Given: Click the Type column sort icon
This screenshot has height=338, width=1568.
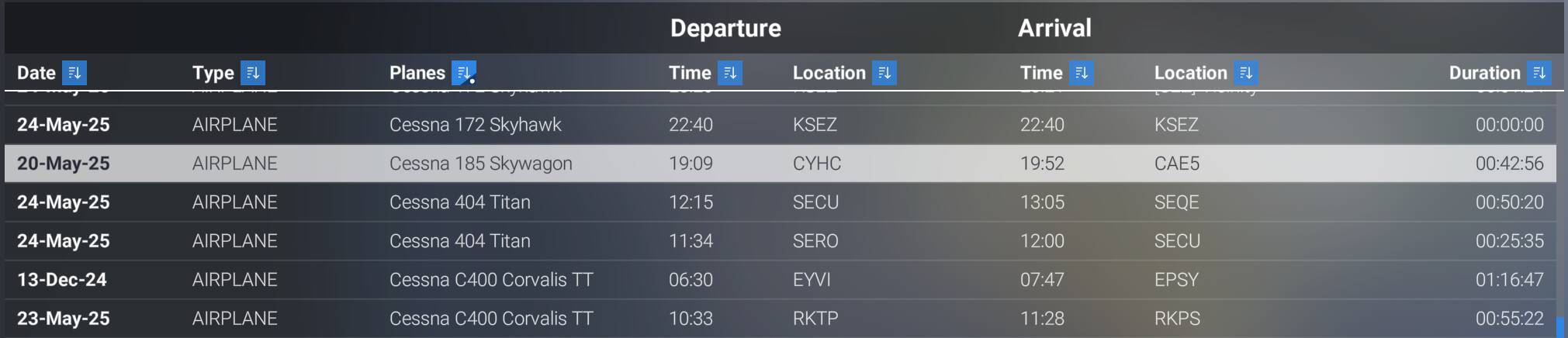Looking at the screenshot, I should pyautogui.click(x=253, y=73).
